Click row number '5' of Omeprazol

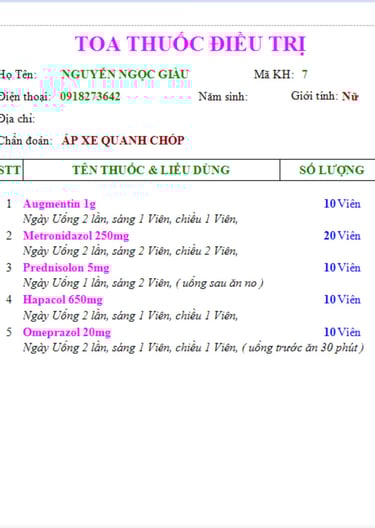9,332
